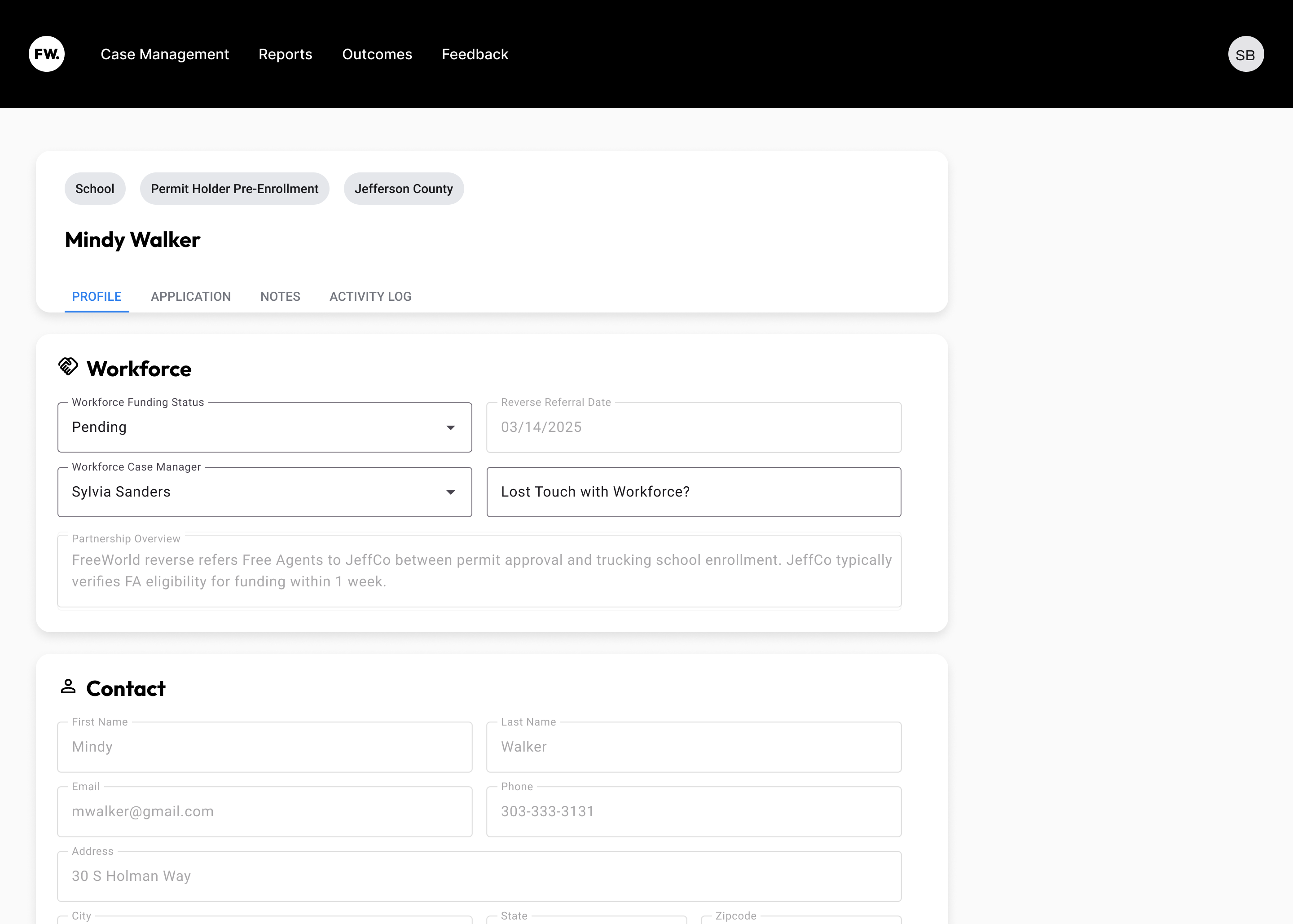This screenshot has height=924, width=1293.
Task: Open Workforce Case Manager dropdown arrow
Action: pyautogui.click(x=451, y=492)
